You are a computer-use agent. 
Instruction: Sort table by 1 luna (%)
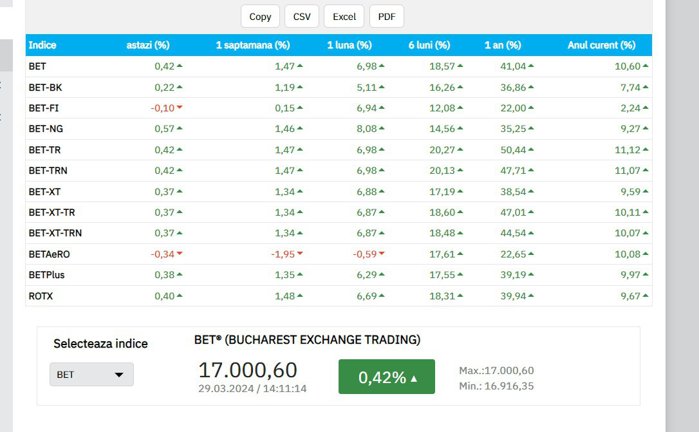[349, 45]
